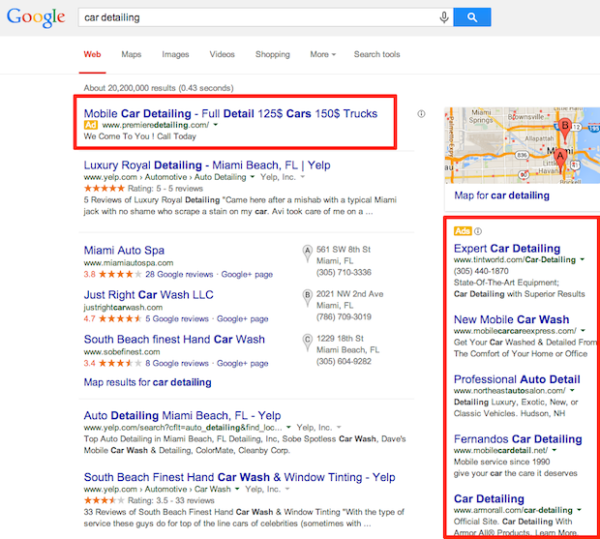Open Map for car detailing link
This screenshot has height=539, width=600.
(x=502, y=195)
